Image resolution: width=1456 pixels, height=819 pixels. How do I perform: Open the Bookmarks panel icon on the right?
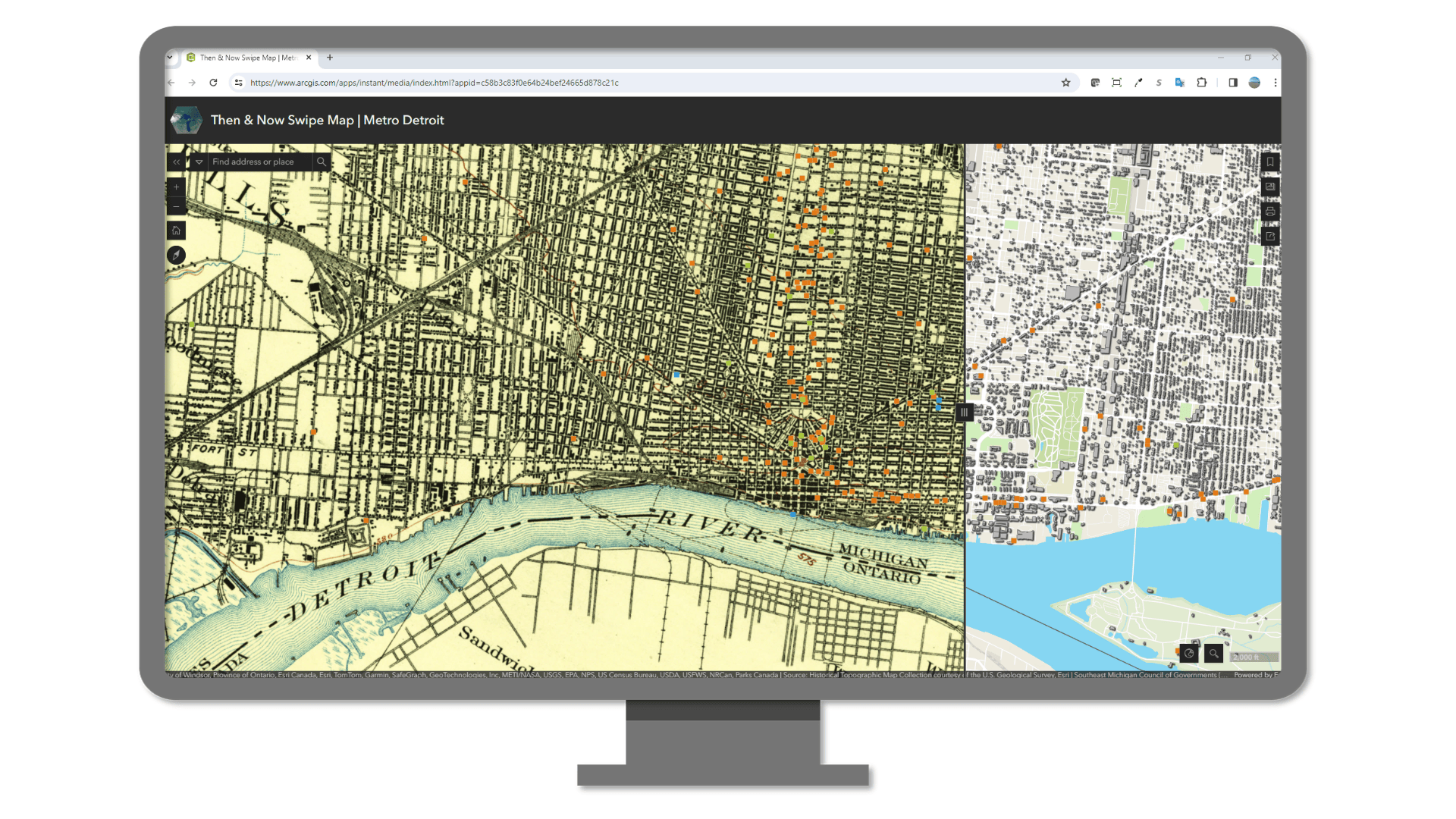click(x=1270, y=162)
